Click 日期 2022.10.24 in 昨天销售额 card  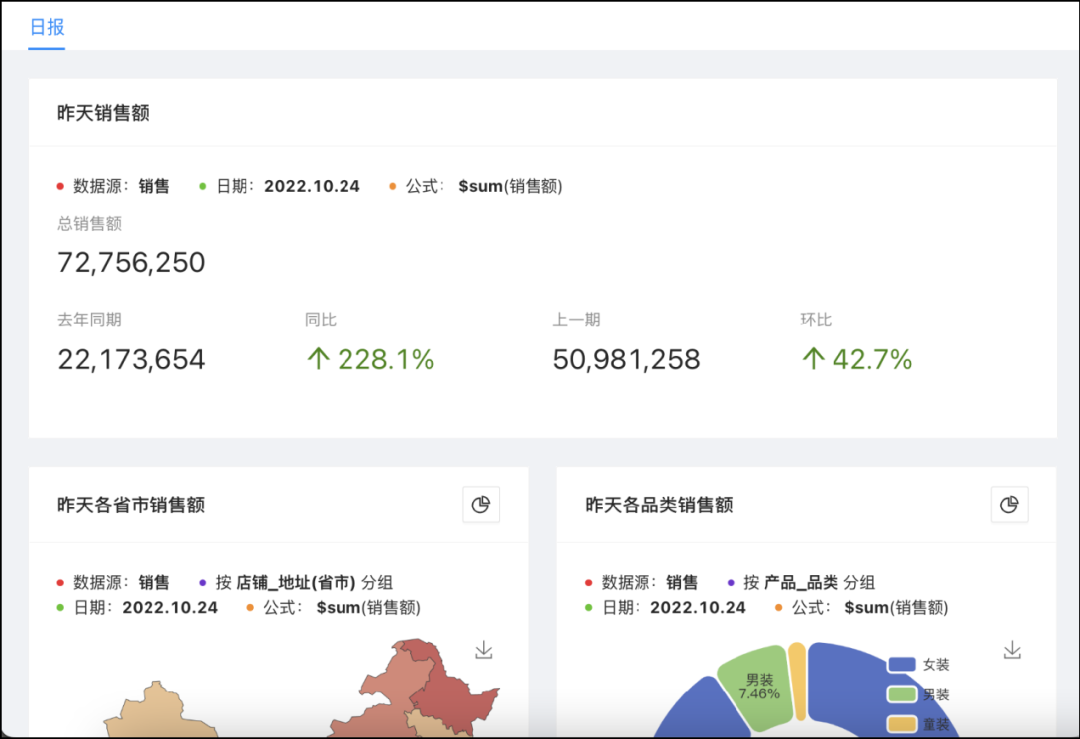(x=280, y=186)
